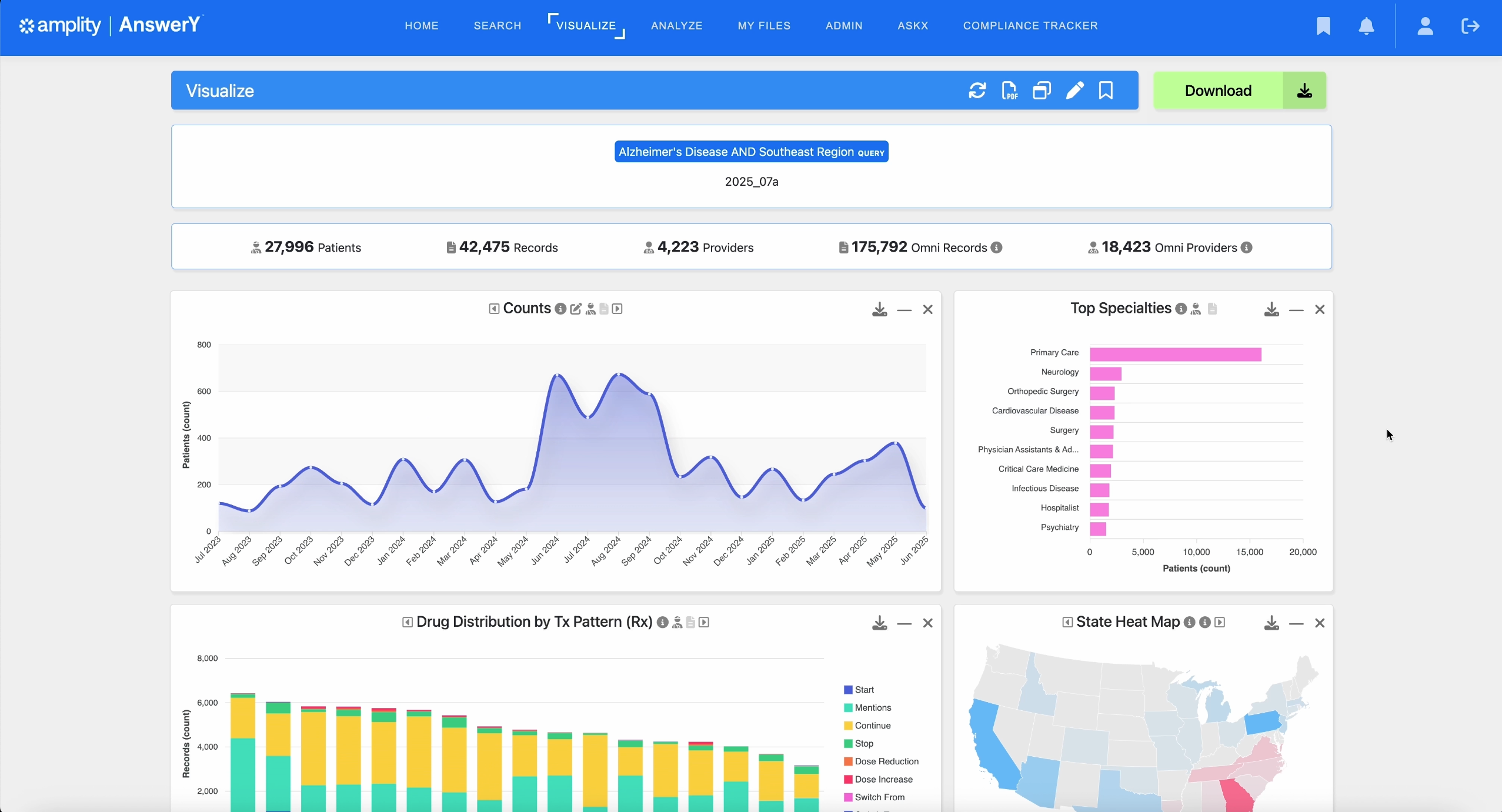Screen dimensions: 1502x812
Task: Click the Alzheimer's Disease query tag
Action: tap(751, 152)
